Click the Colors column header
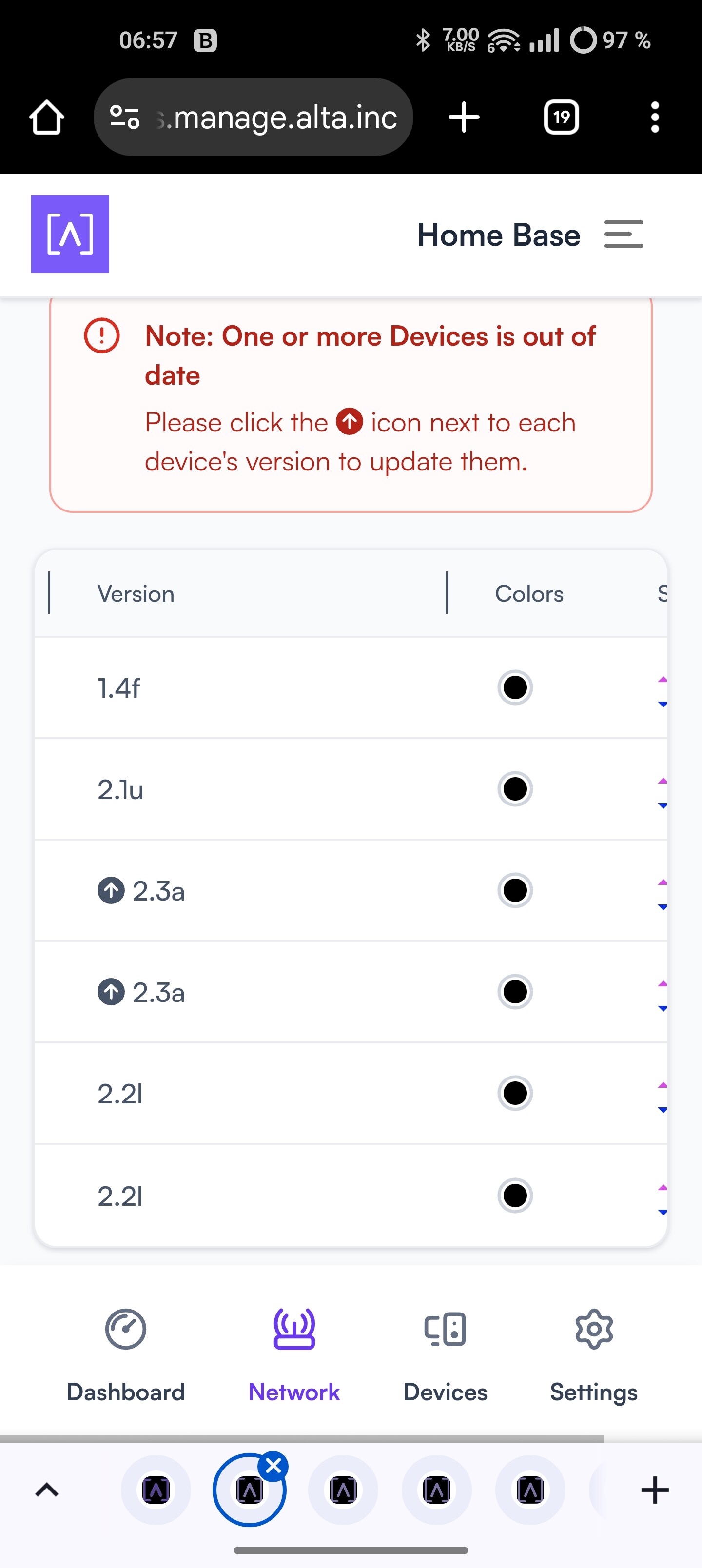702x1568 pixels. (x=529, y=593)
